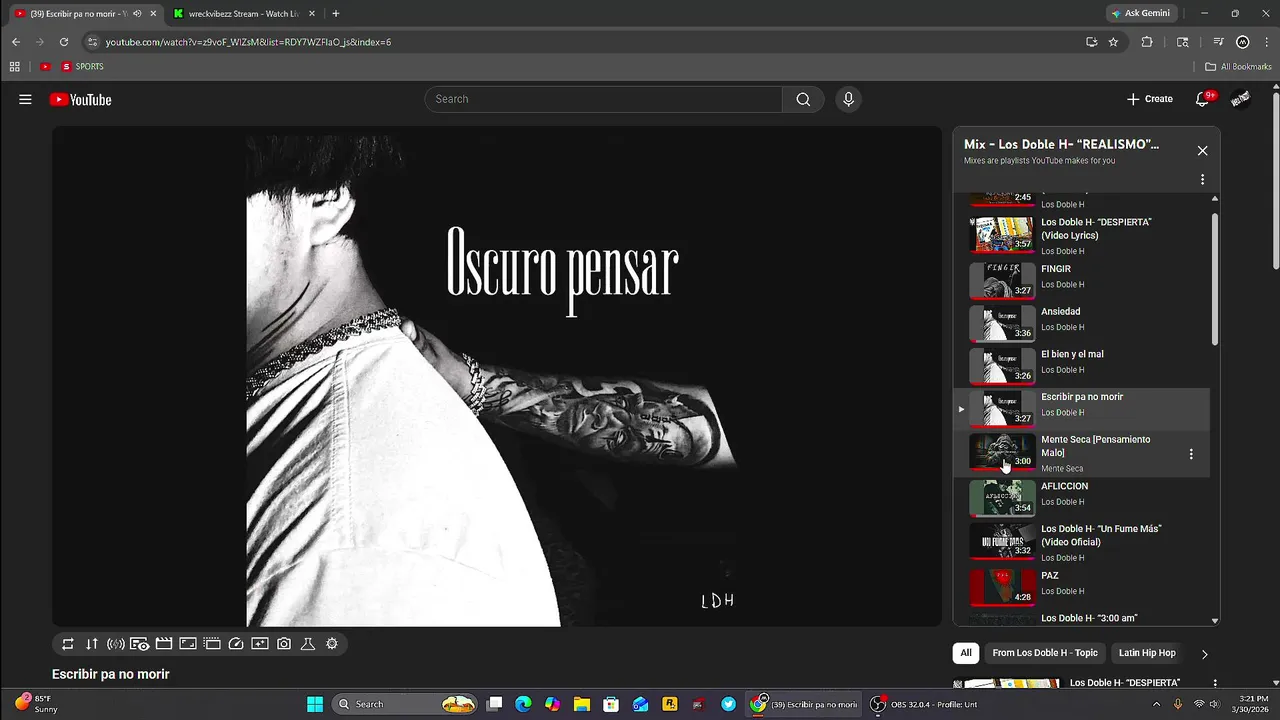Open the Extensions puzzle icon
Image resolution: width=1280 pixels, height=720 pixels.
1147,42
